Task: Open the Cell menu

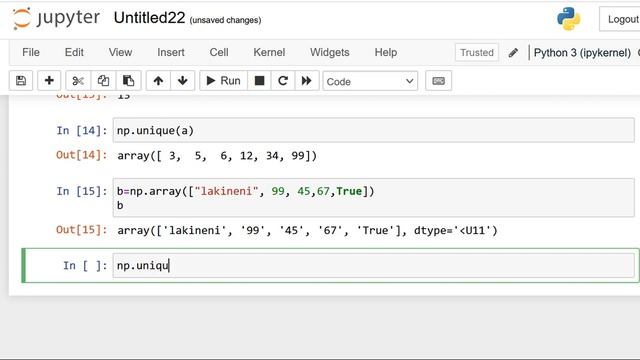Action: 219,52
